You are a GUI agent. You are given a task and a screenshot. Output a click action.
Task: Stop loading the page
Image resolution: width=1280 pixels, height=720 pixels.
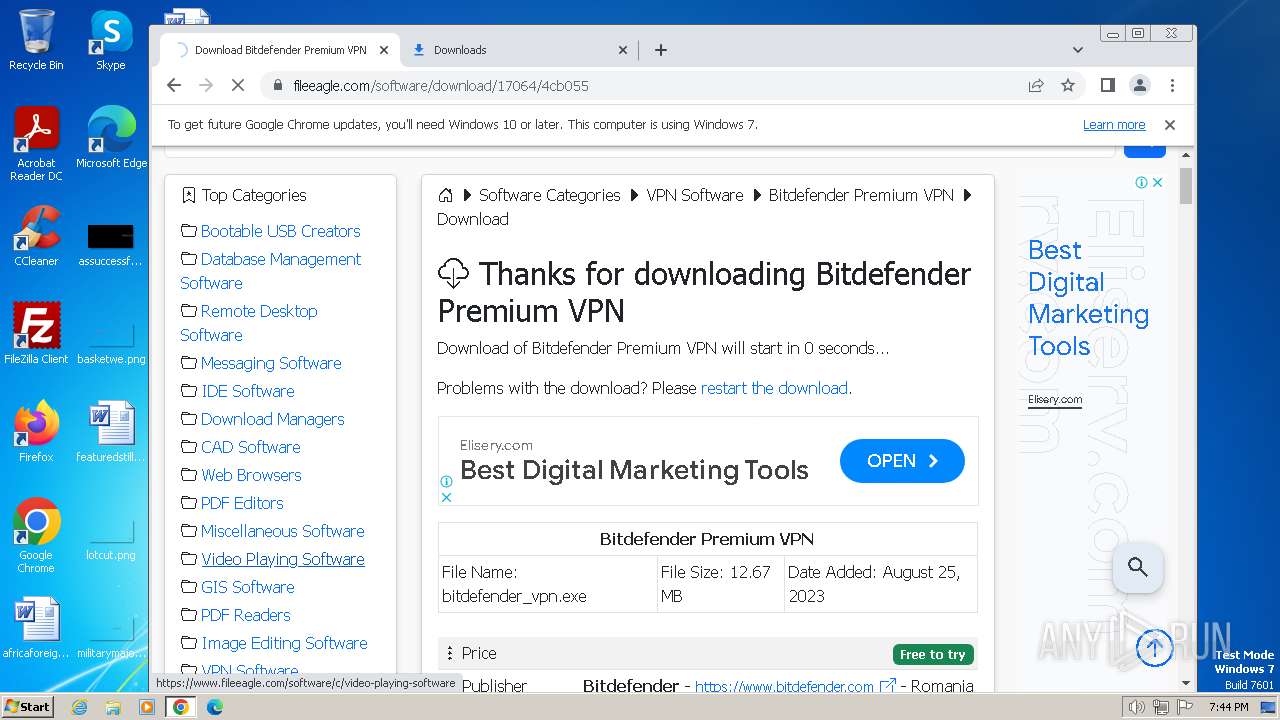[238, 86]
